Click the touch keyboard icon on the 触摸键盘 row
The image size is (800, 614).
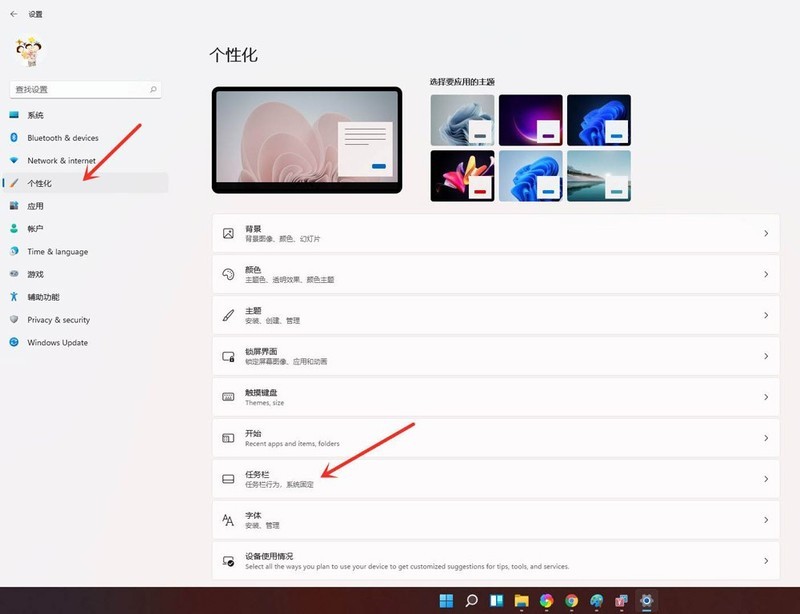[226, 396]
